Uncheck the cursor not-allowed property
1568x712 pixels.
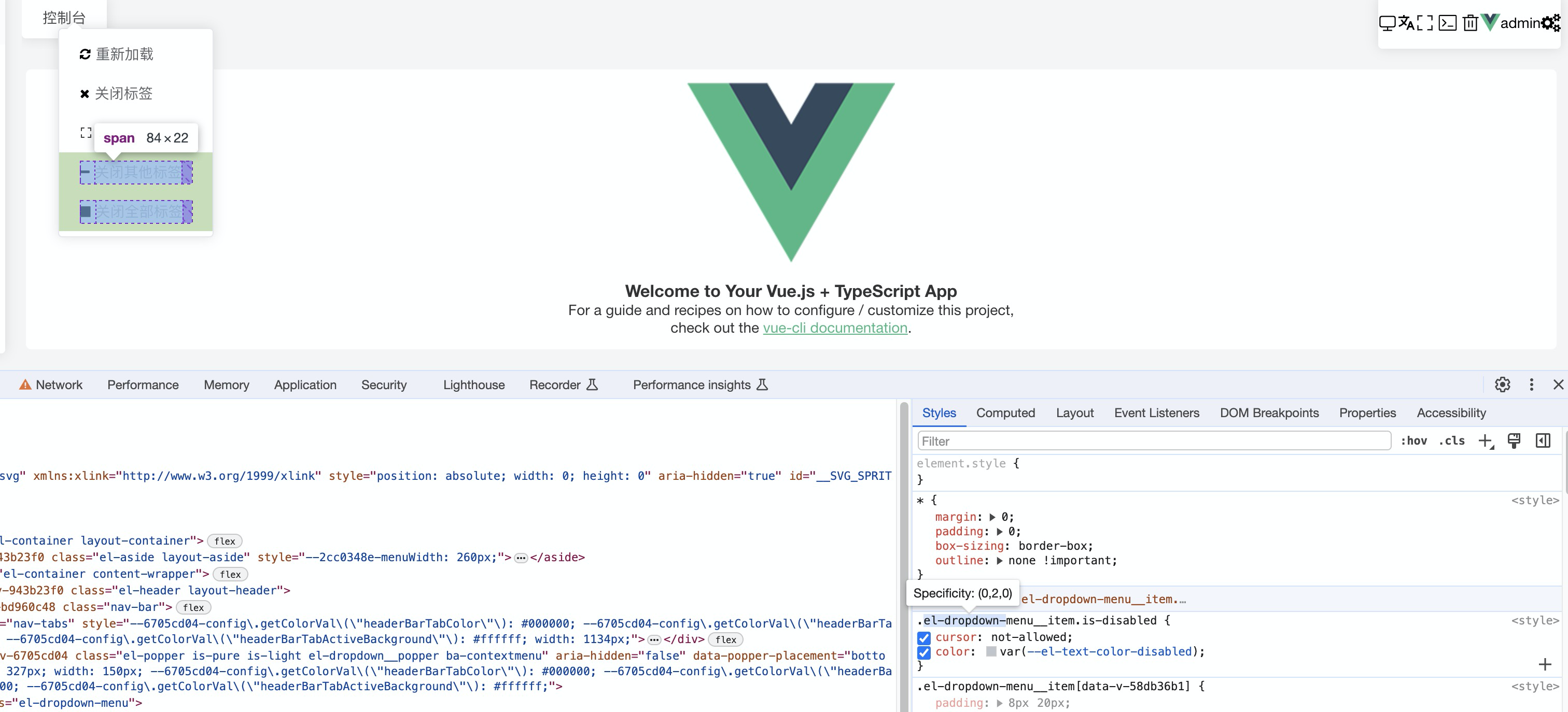(x=924, y=638)
